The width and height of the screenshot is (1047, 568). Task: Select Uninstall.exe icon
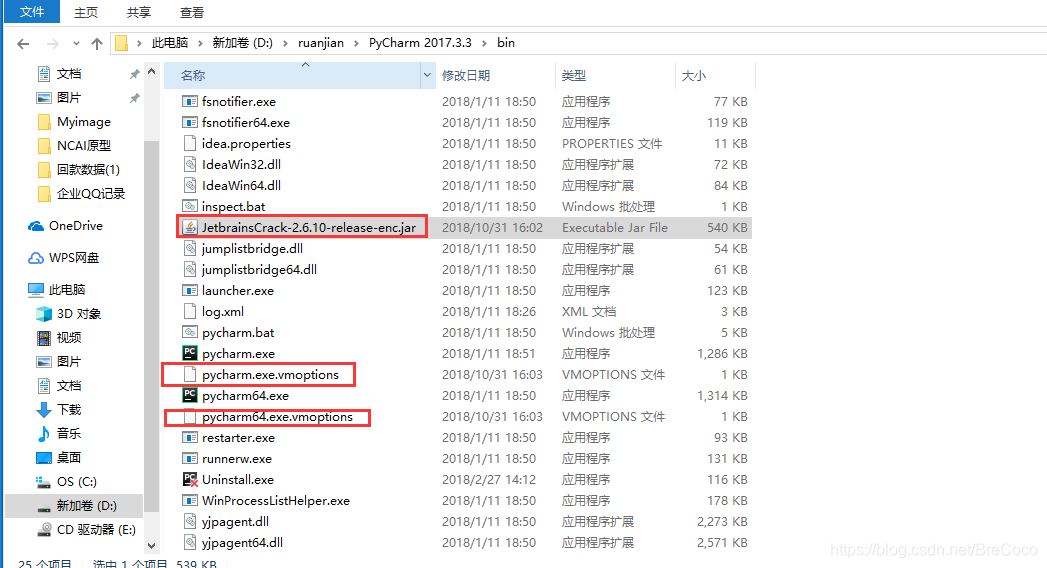coord(190,480)
